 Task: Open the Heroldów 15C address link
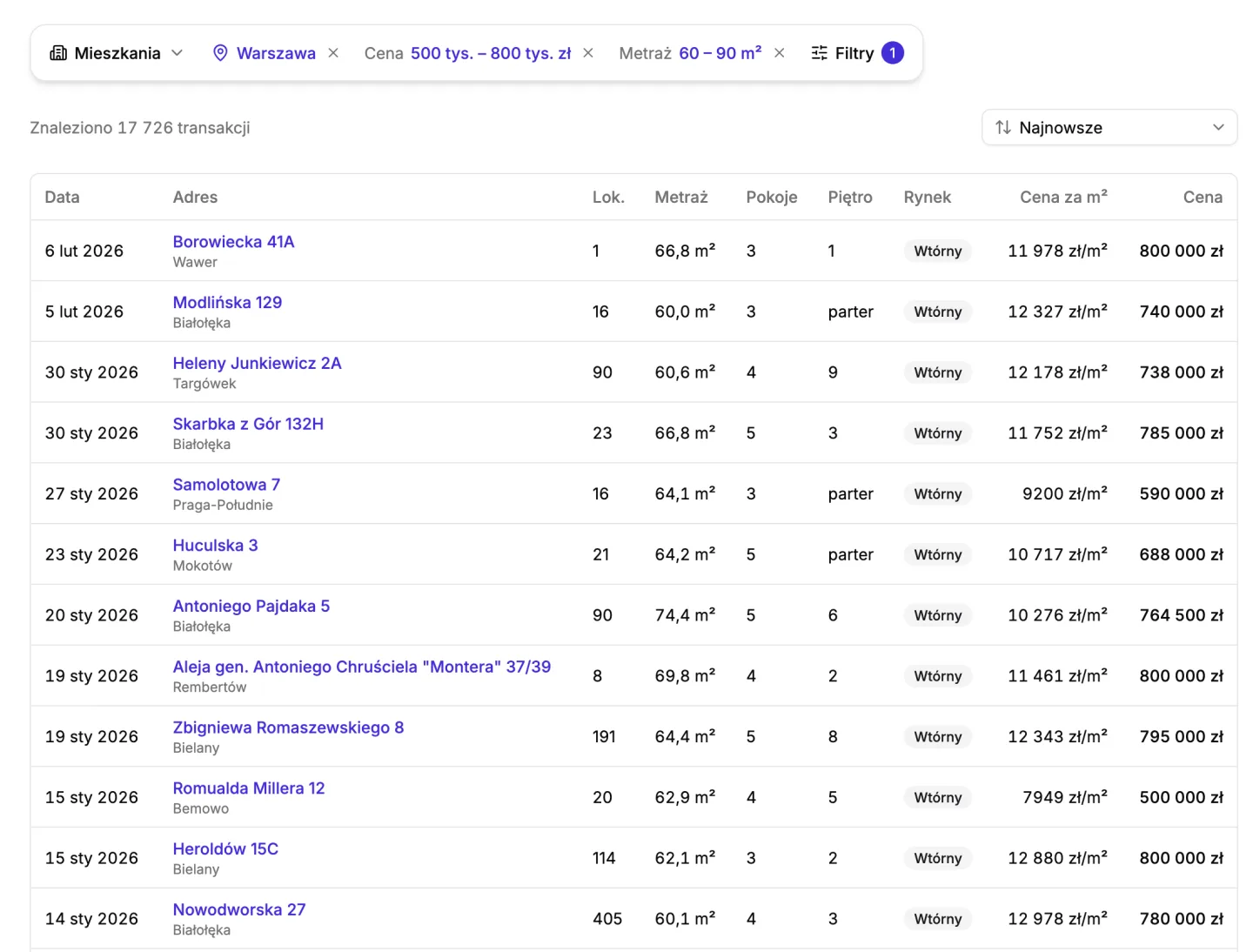[225, 849]
